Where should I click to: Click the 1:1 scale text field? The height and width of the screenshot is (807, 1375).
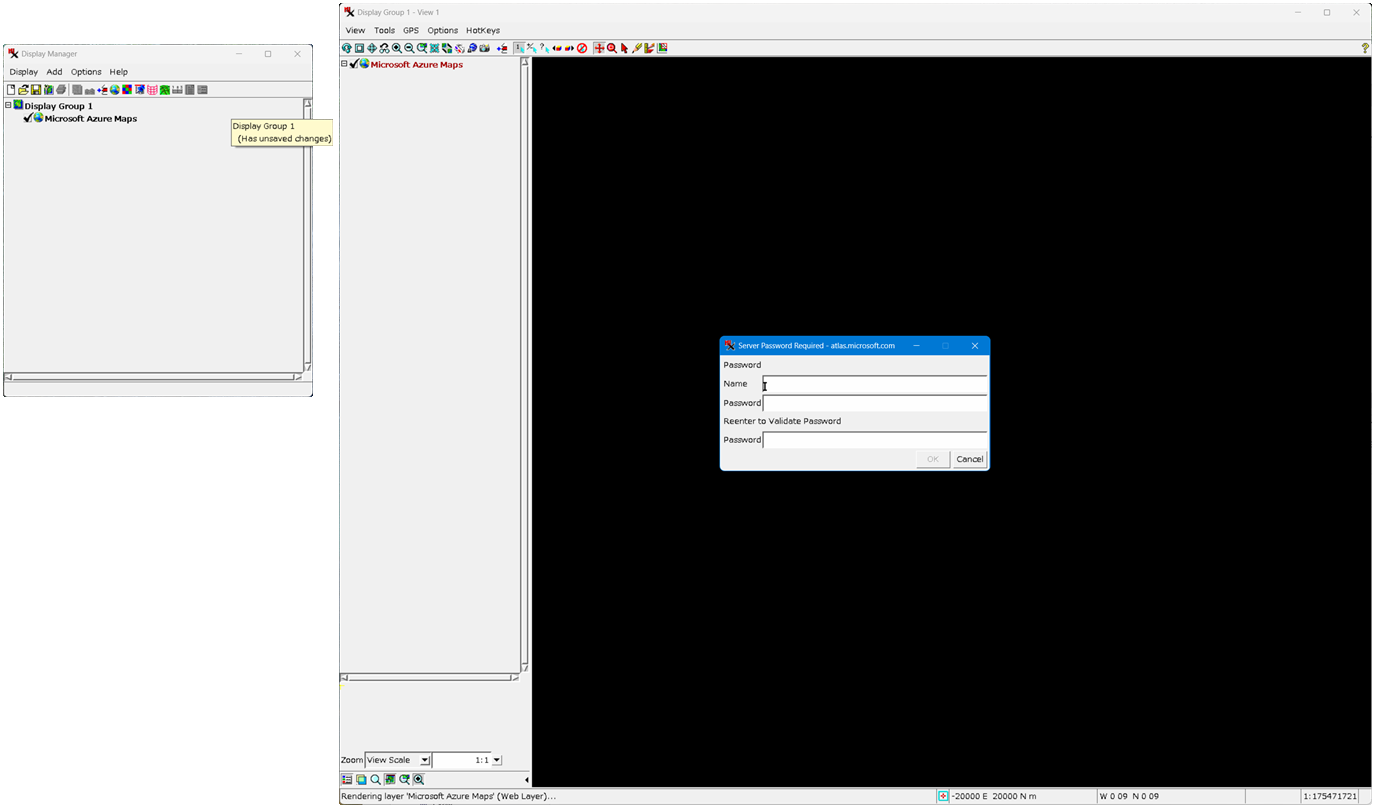point(462,760)
